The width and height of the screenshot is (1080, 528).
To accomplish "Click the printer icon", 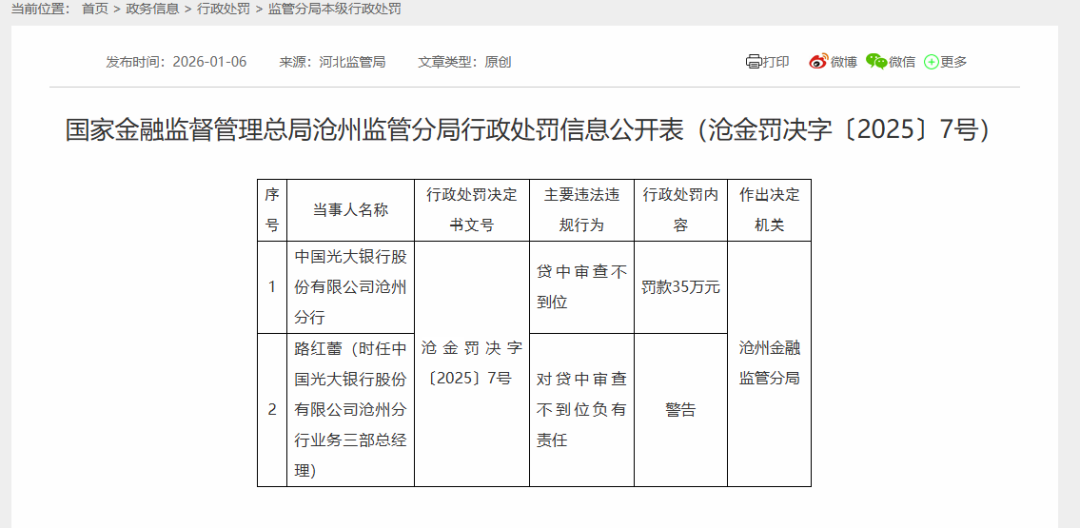I will click(753, 62).
